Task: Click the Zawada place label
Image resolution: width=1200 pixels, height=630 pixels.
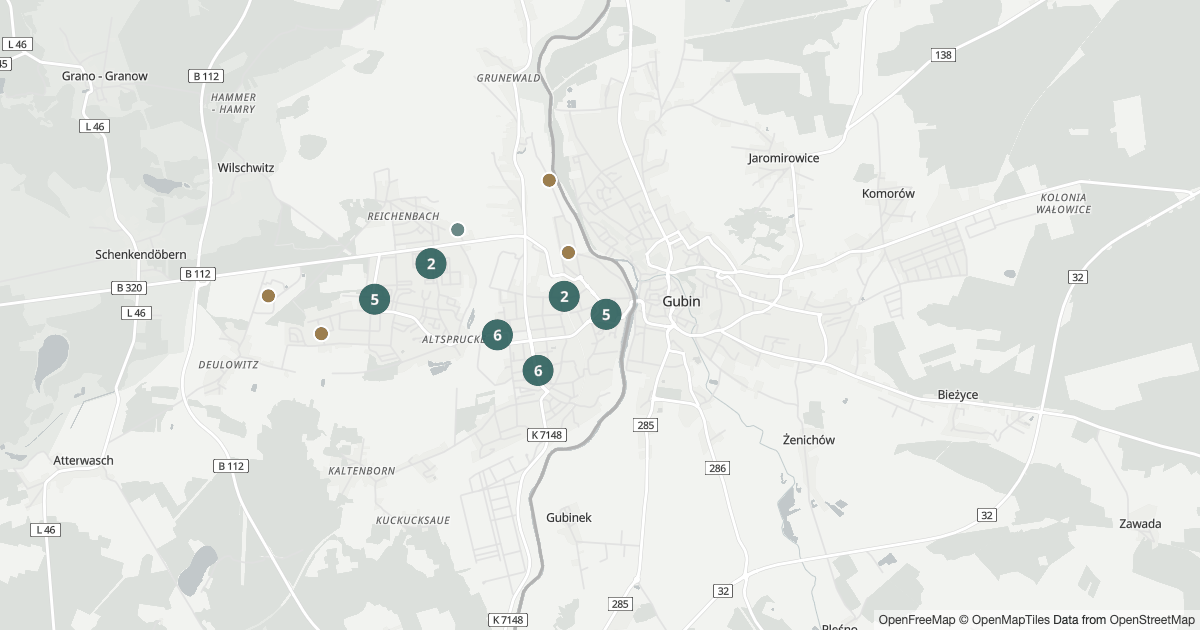Action: click(1140, 524)
